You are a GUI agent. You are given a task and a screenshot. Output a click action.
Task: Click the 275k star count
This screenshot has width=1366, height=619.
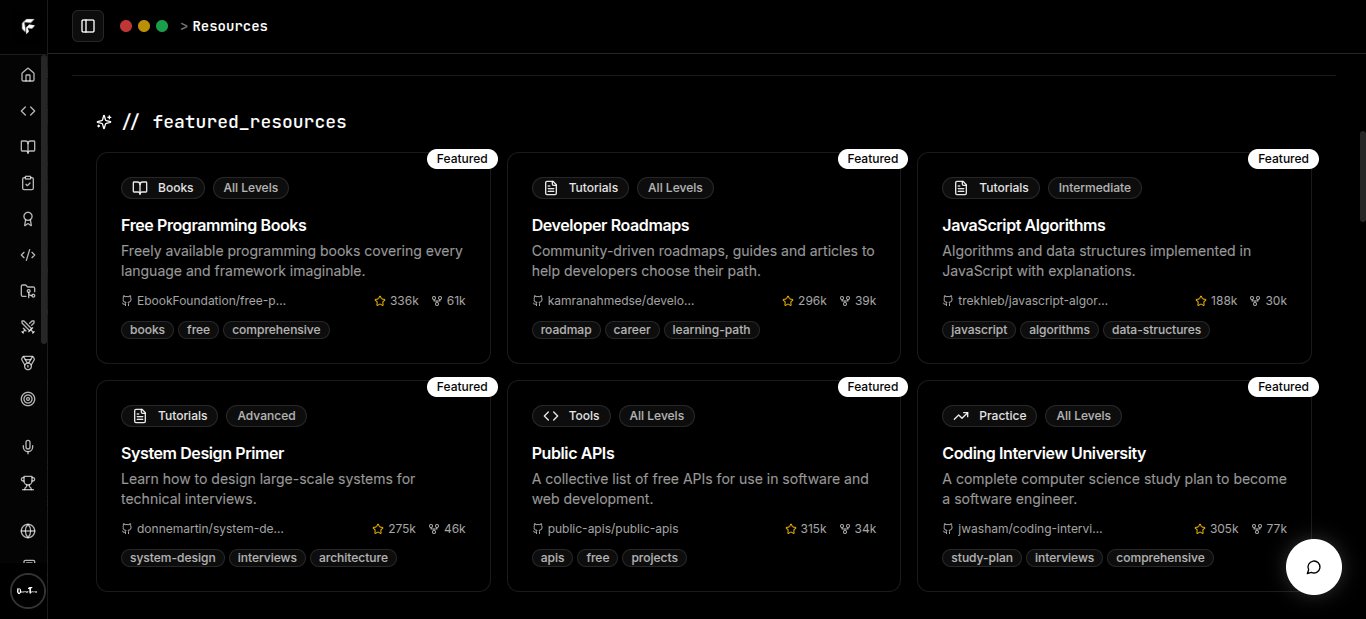coord(402,529)
